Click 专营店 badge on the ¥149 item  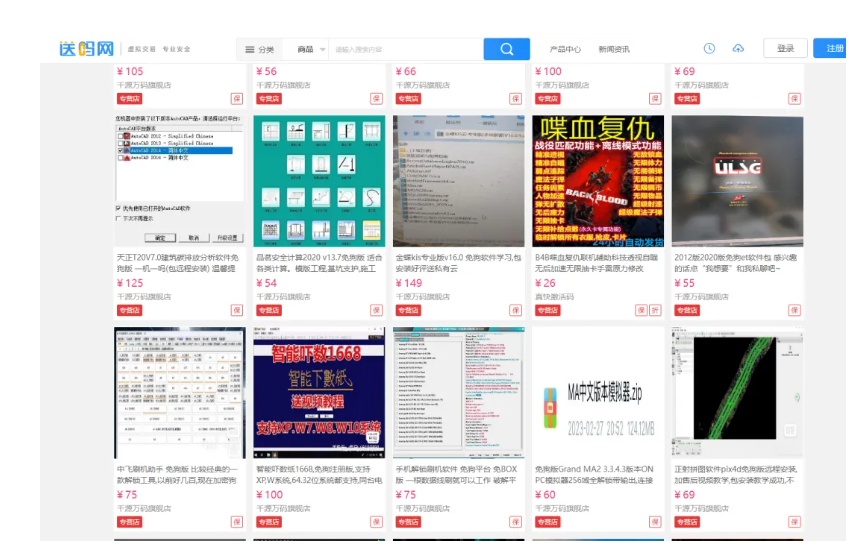coord(408,311)
